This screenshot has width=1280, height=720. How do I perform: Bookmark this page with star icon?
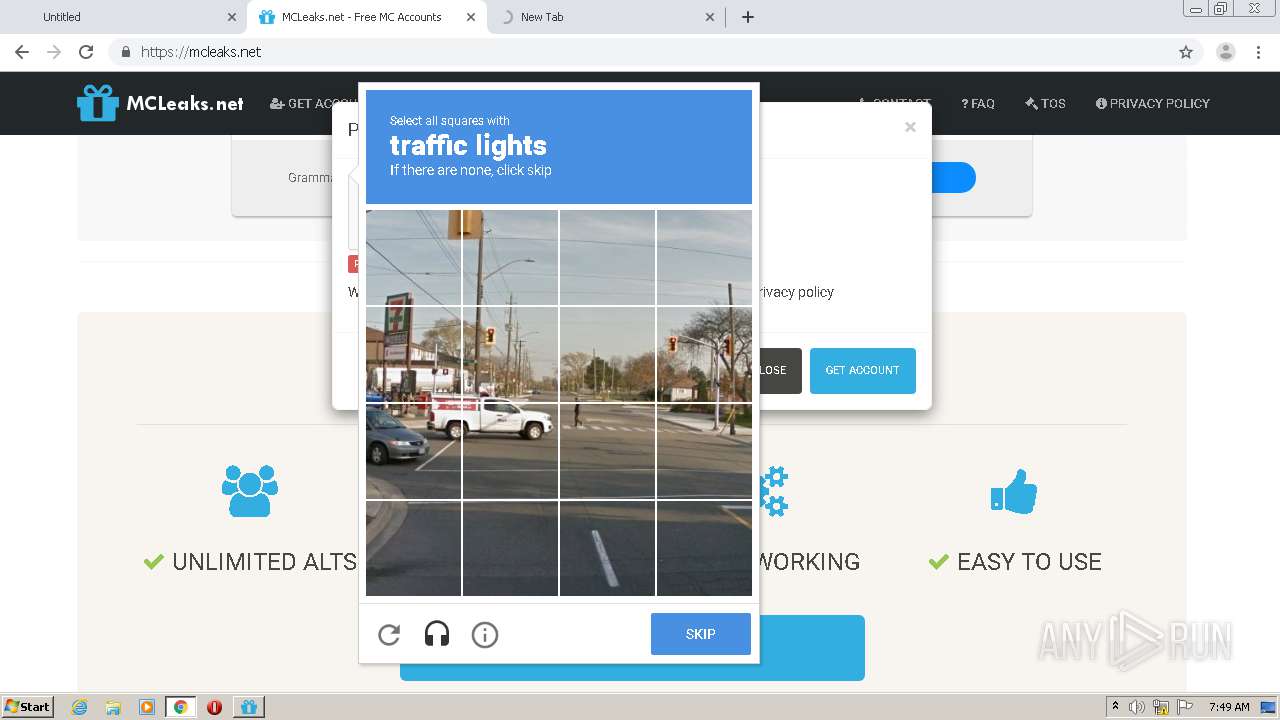[x=1186, y=52]
